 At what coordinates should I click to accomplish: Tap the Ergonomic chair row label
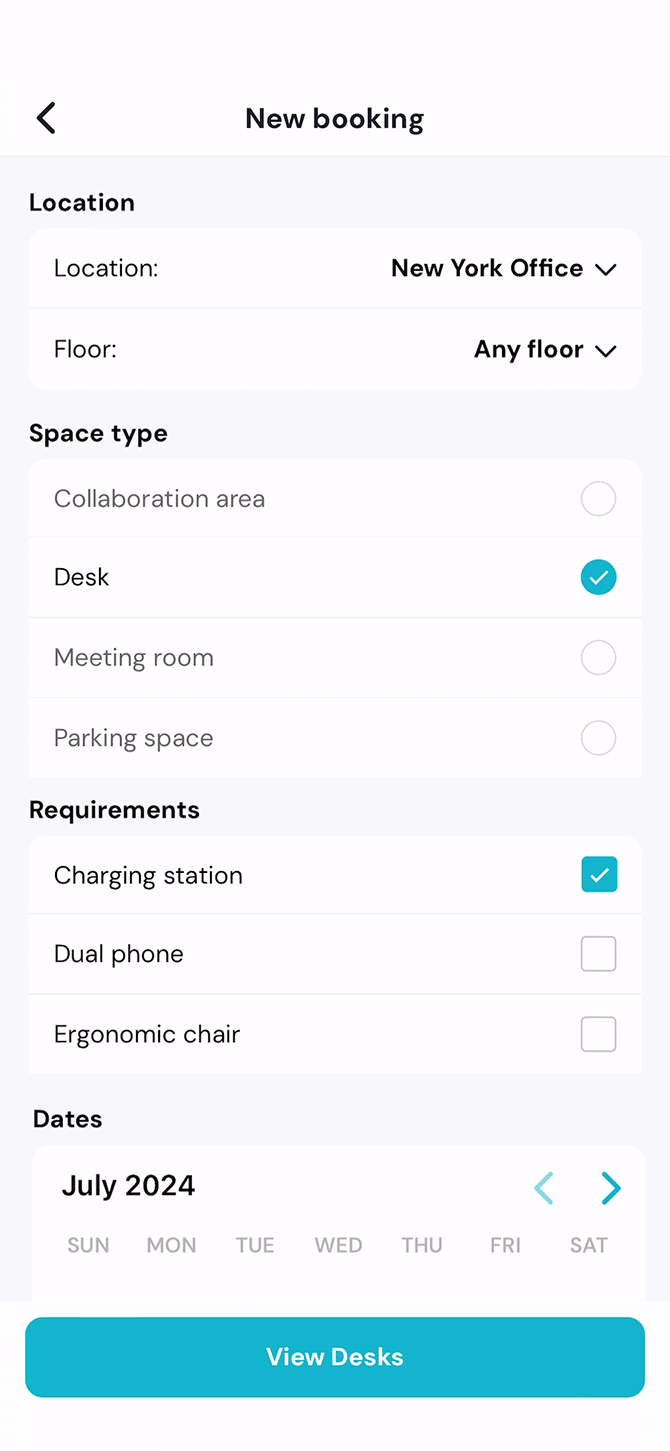pyautogui.click(x=147, y=1034)
